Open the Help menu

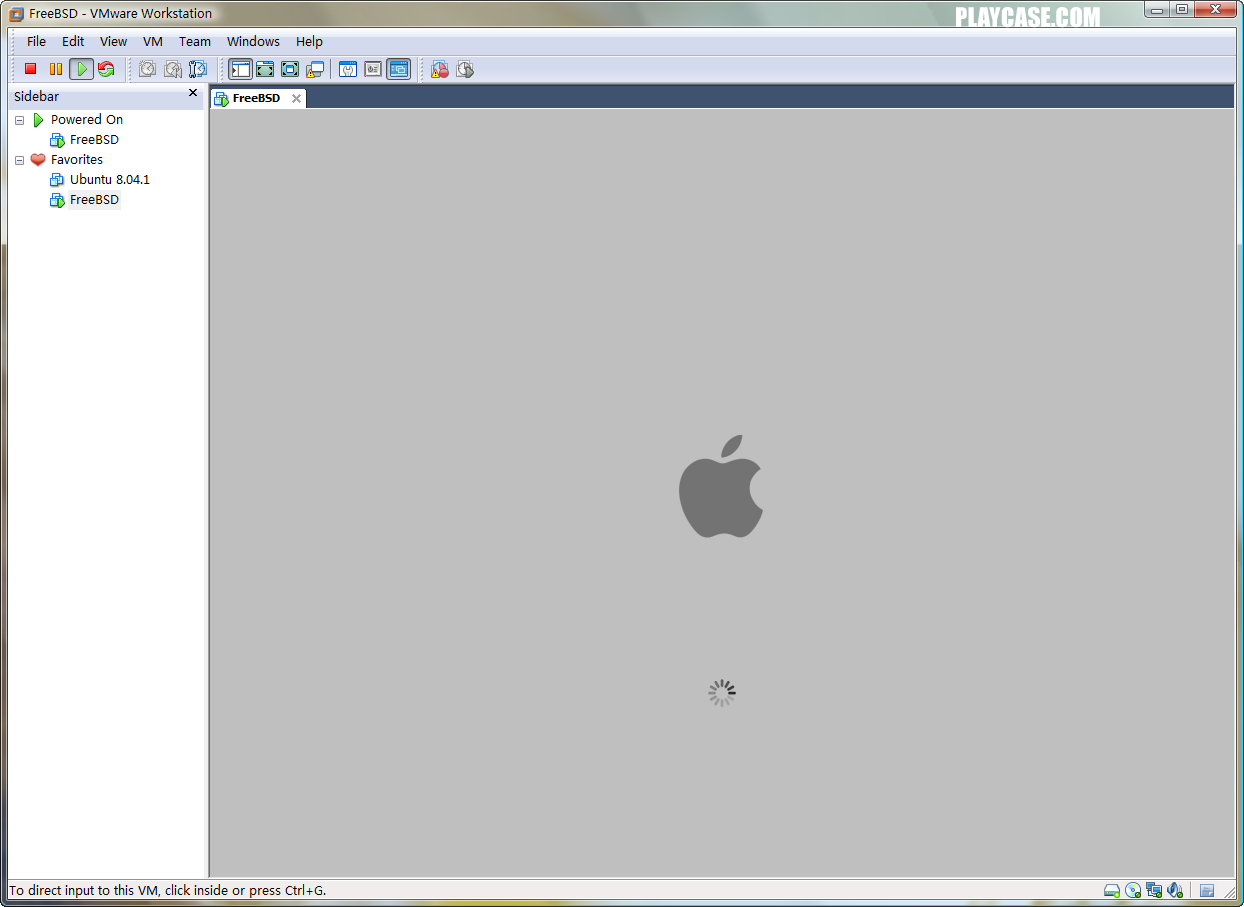click(309, 41)
